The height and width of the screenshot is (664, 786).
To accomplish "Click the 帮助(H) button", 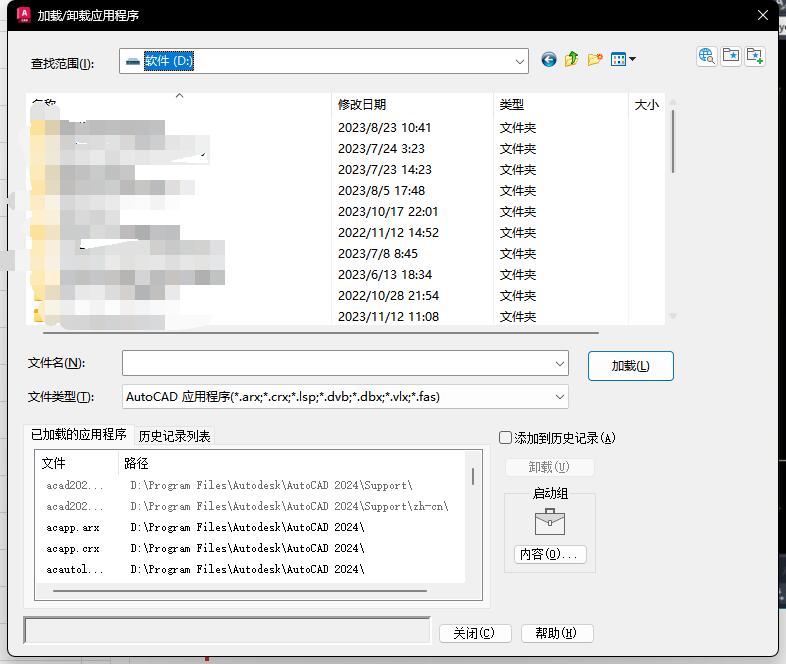I will pyautogui.click(x=557, y=633).
